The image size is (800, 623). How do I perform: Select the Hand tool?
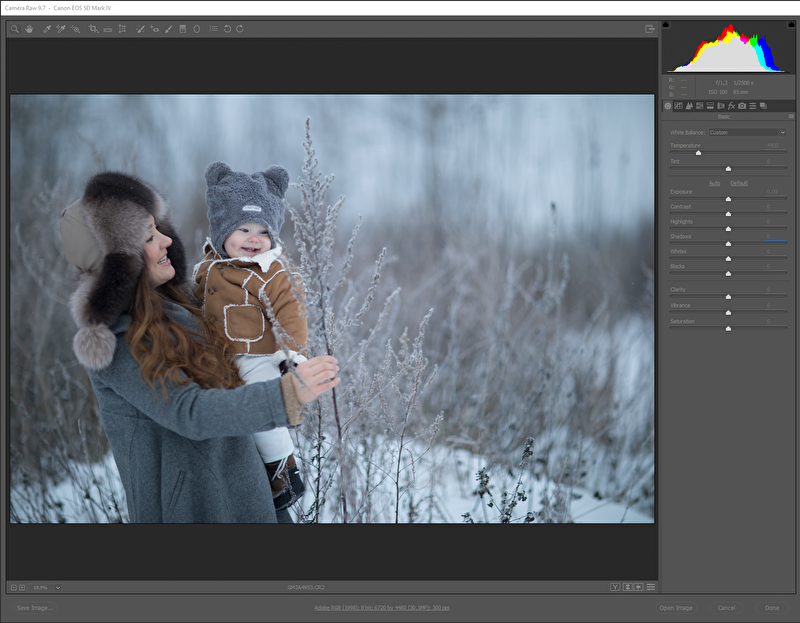pos(28,29)
